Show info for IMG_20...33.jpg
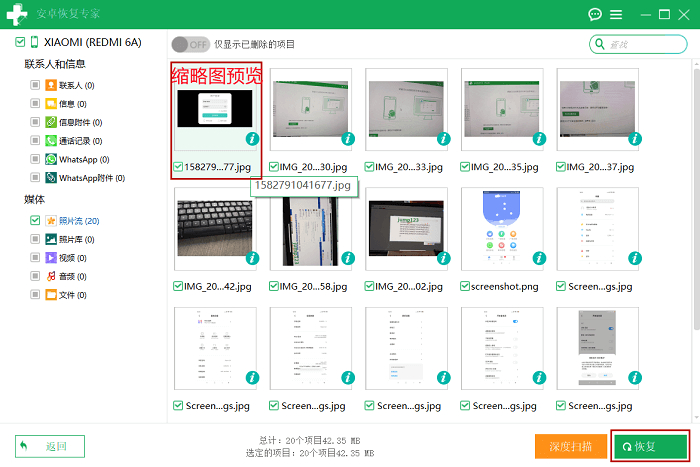Screen dimensions: 700x467 [443, 139]
